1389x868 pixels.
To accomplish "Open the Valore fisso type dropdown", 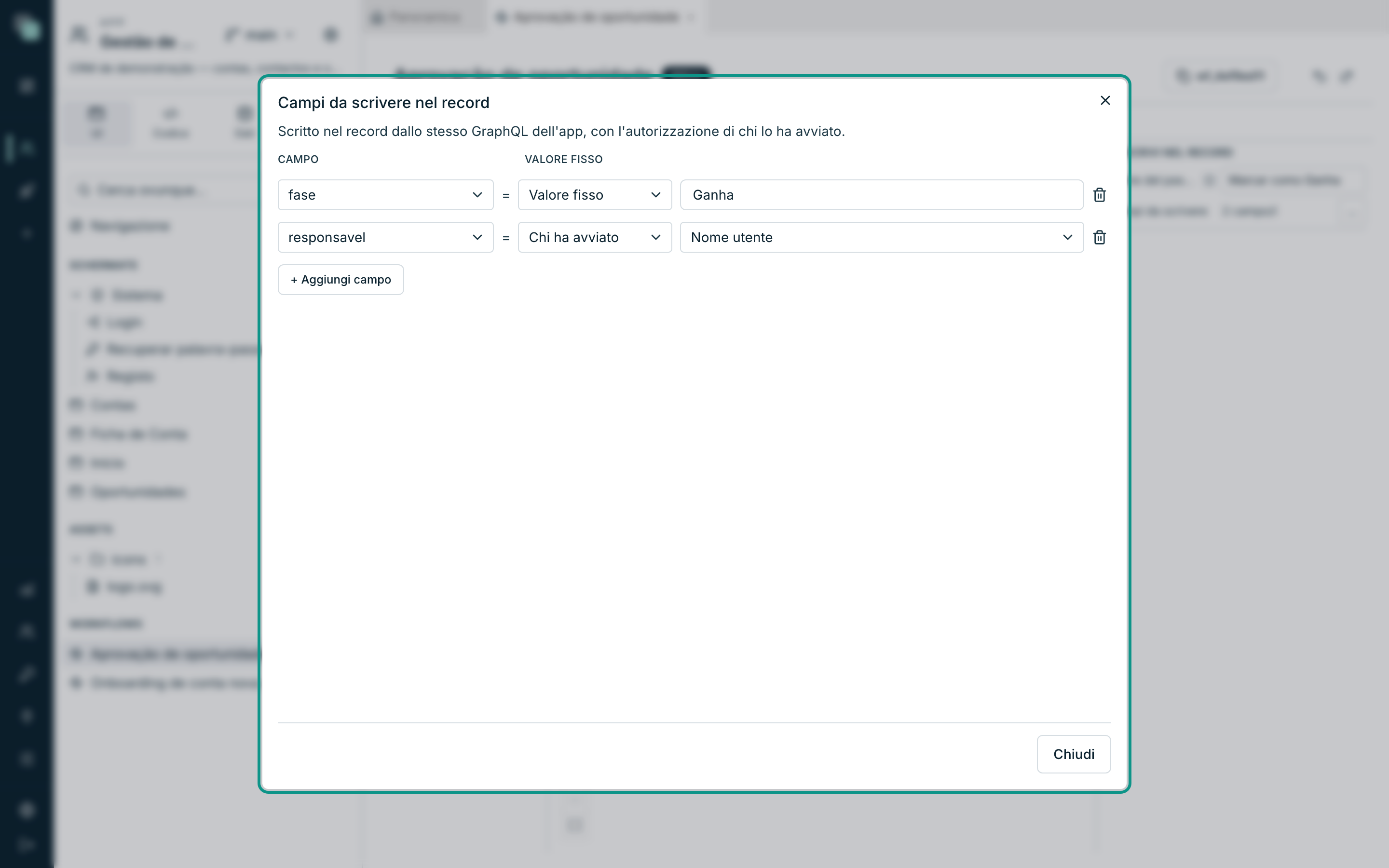I will (x=595, y=195).
